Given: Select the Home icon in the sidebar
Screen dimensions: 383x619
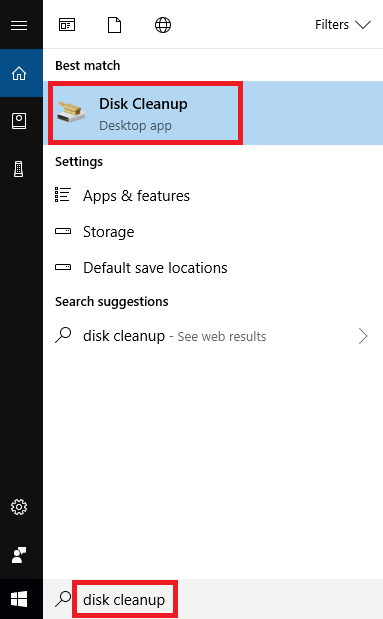Looking at the screenshot, I should pyautogui.click(x=19, y=73).
